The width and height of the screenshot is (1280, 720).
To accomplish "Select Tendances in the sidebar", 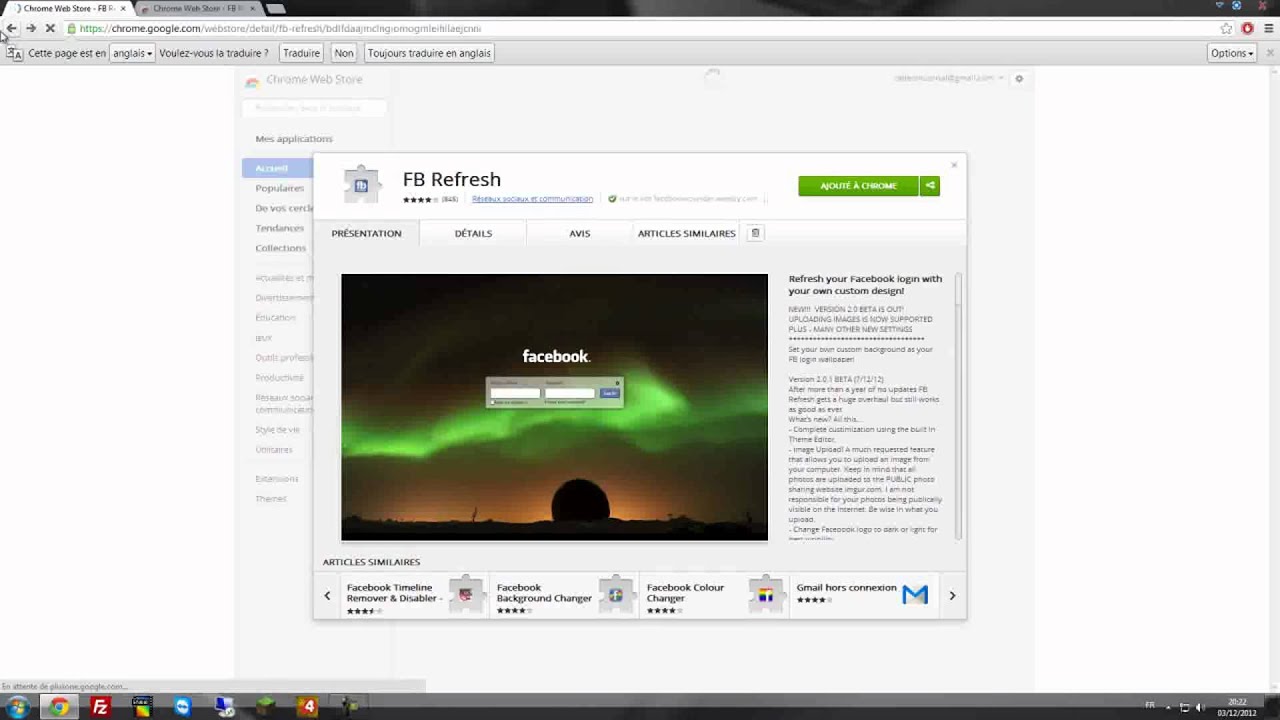I will pos(279,228).
